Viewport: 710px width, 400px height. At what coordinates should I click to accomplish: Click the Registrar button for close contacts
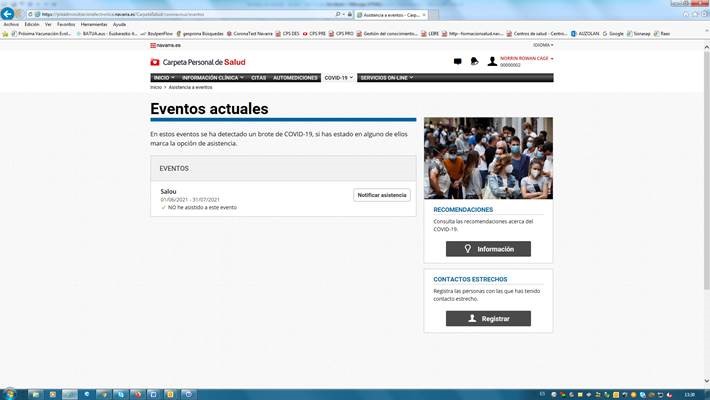pos(488,318)
